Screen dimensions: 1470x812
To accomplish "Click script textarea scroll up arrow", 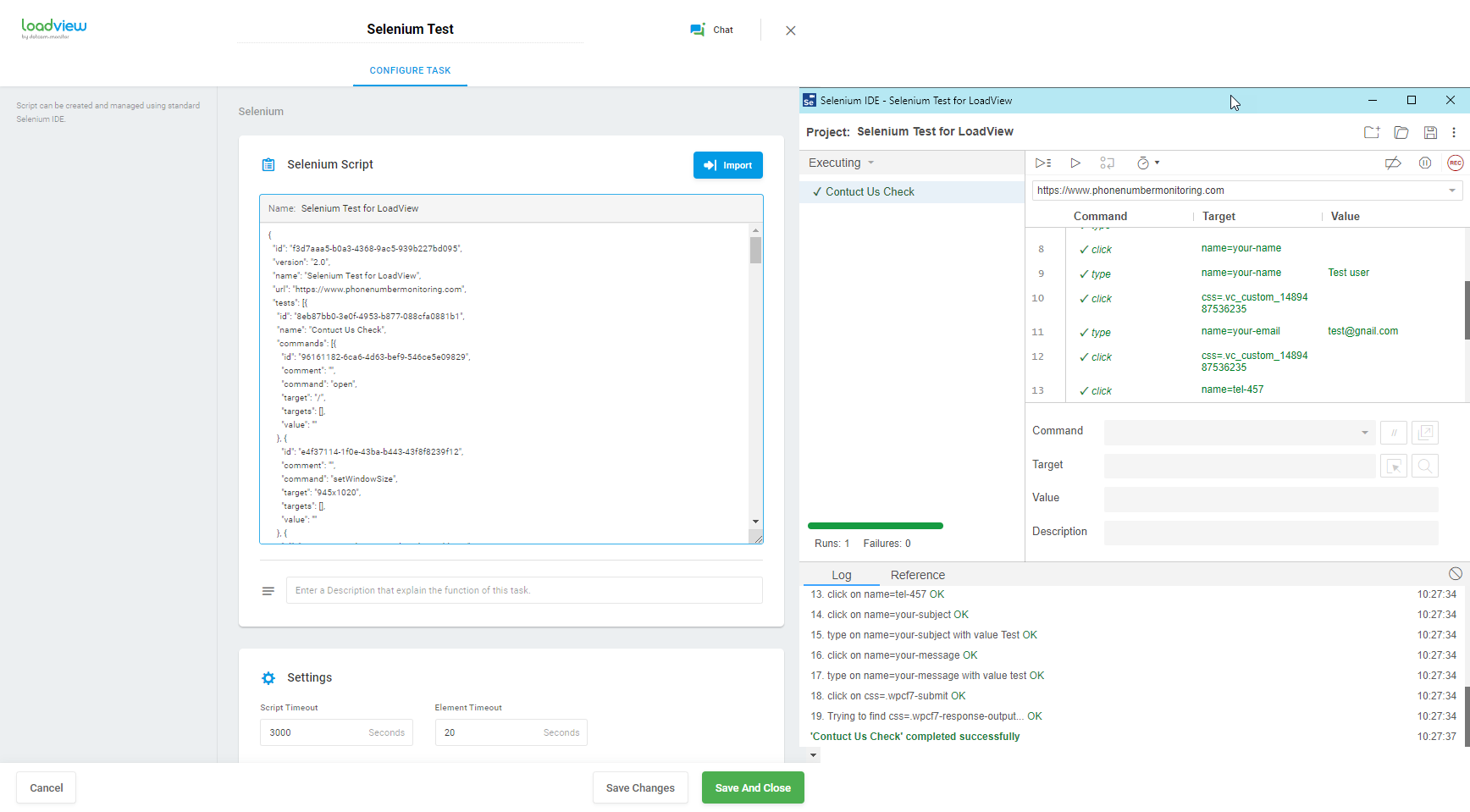I will (x=755, y=230).
